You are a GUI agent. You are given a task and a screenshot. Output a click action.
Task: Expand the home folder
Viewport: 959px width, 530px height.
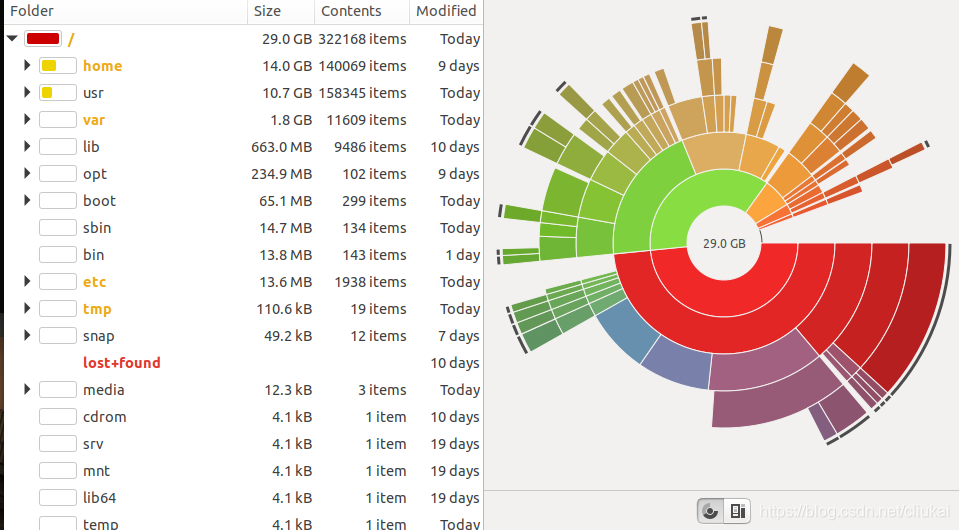click(x=27, y=65)
